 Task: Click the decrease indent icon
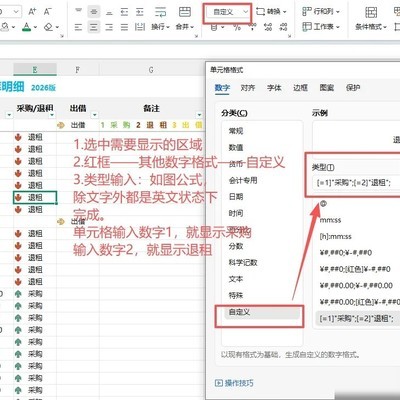point(124,12)
